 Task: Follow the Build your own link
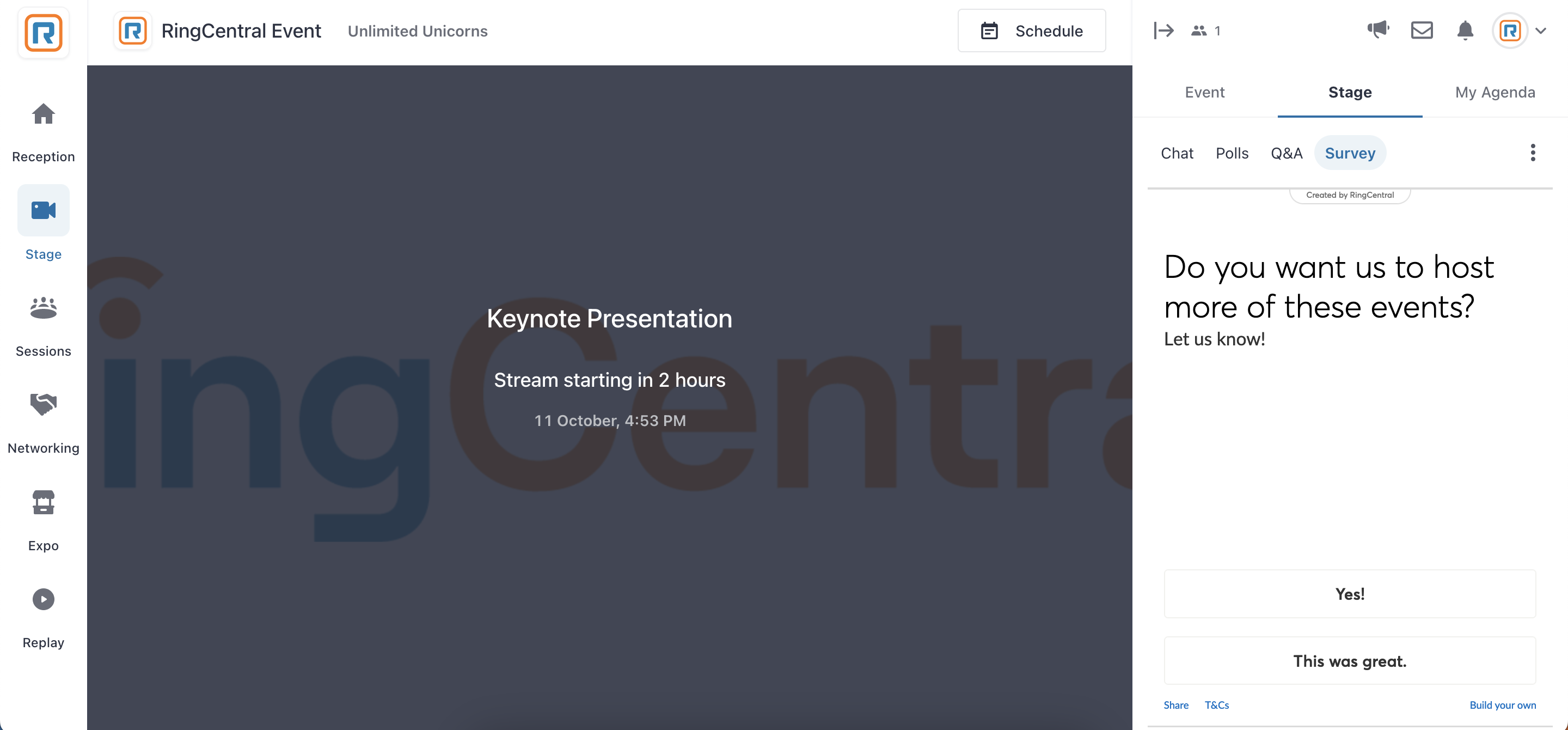coord(1502,705)
